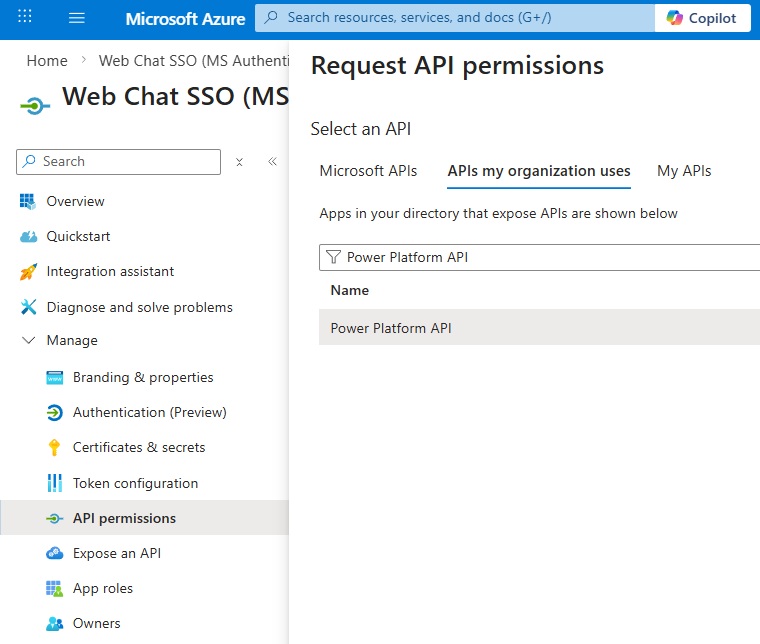
Task: Click the Overview sidebar icon
Action: 28,201
